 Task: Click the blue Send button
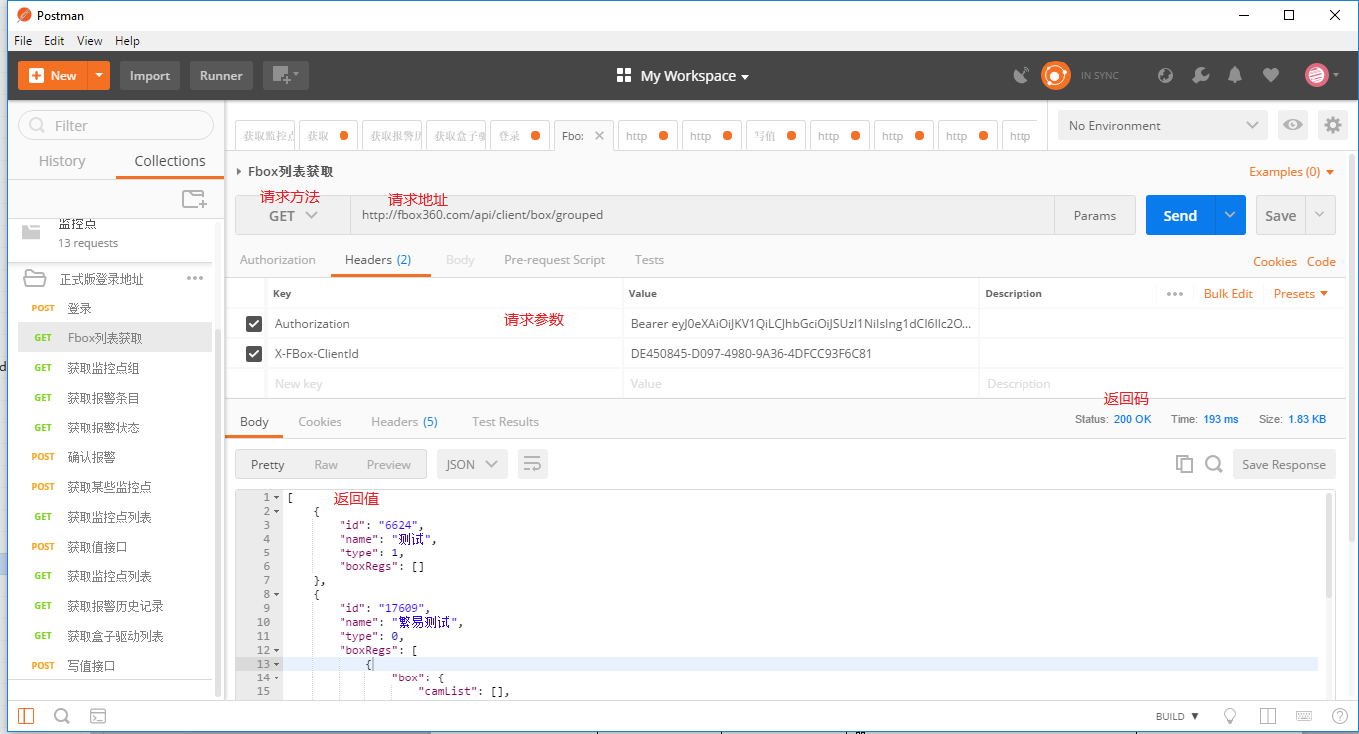click(x=1180, y=215)
